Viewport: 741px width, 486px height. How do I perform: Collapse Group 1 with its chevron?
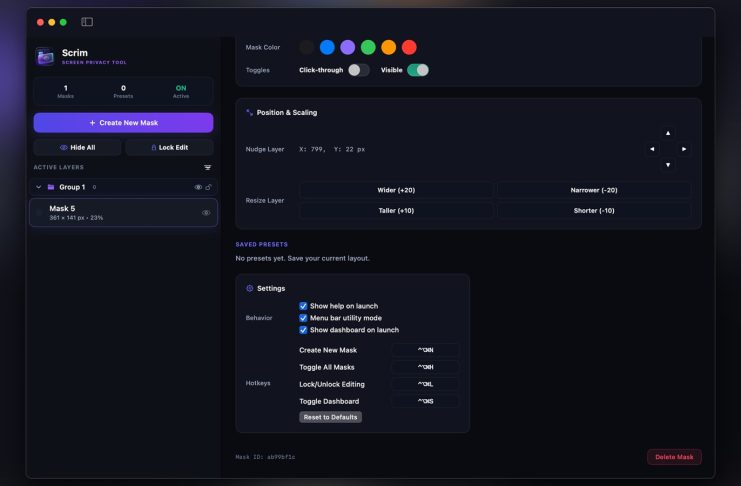(x=39, y=187)
